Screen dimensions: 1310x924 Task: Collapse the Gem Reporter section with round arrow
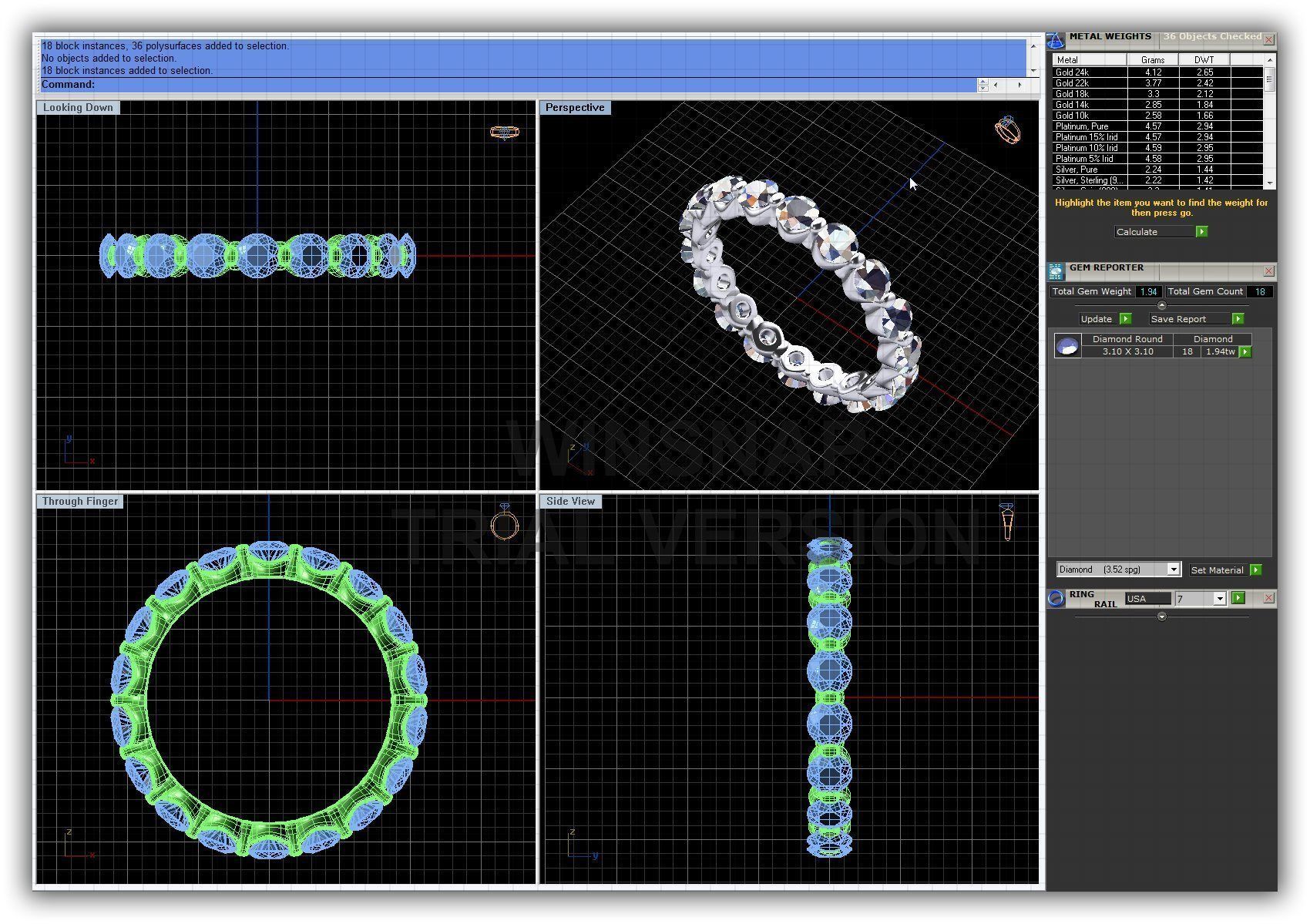pos(1162,306)
